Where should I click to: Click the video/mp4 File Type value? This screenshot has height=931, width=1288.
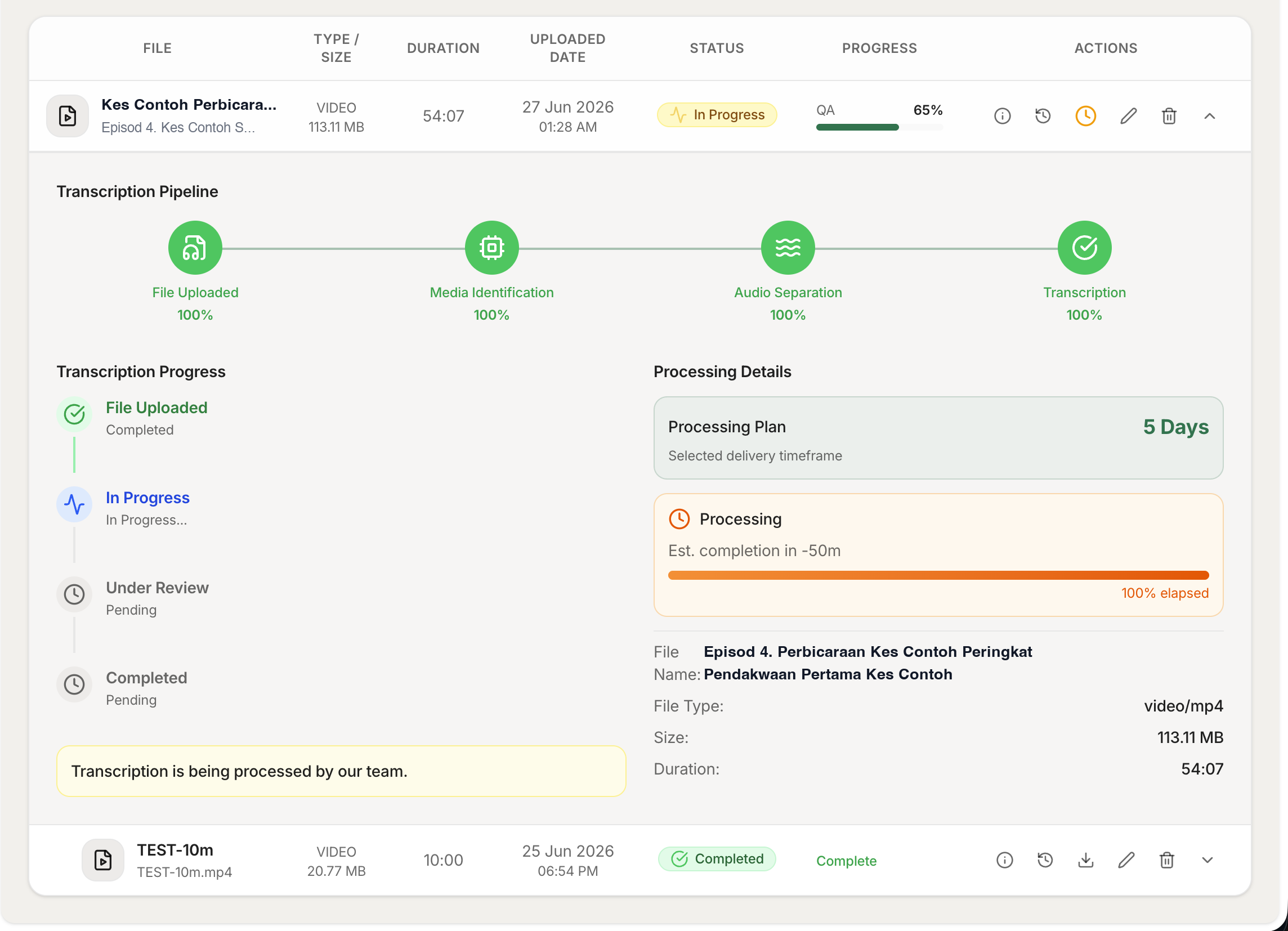tap(1183, 706)
